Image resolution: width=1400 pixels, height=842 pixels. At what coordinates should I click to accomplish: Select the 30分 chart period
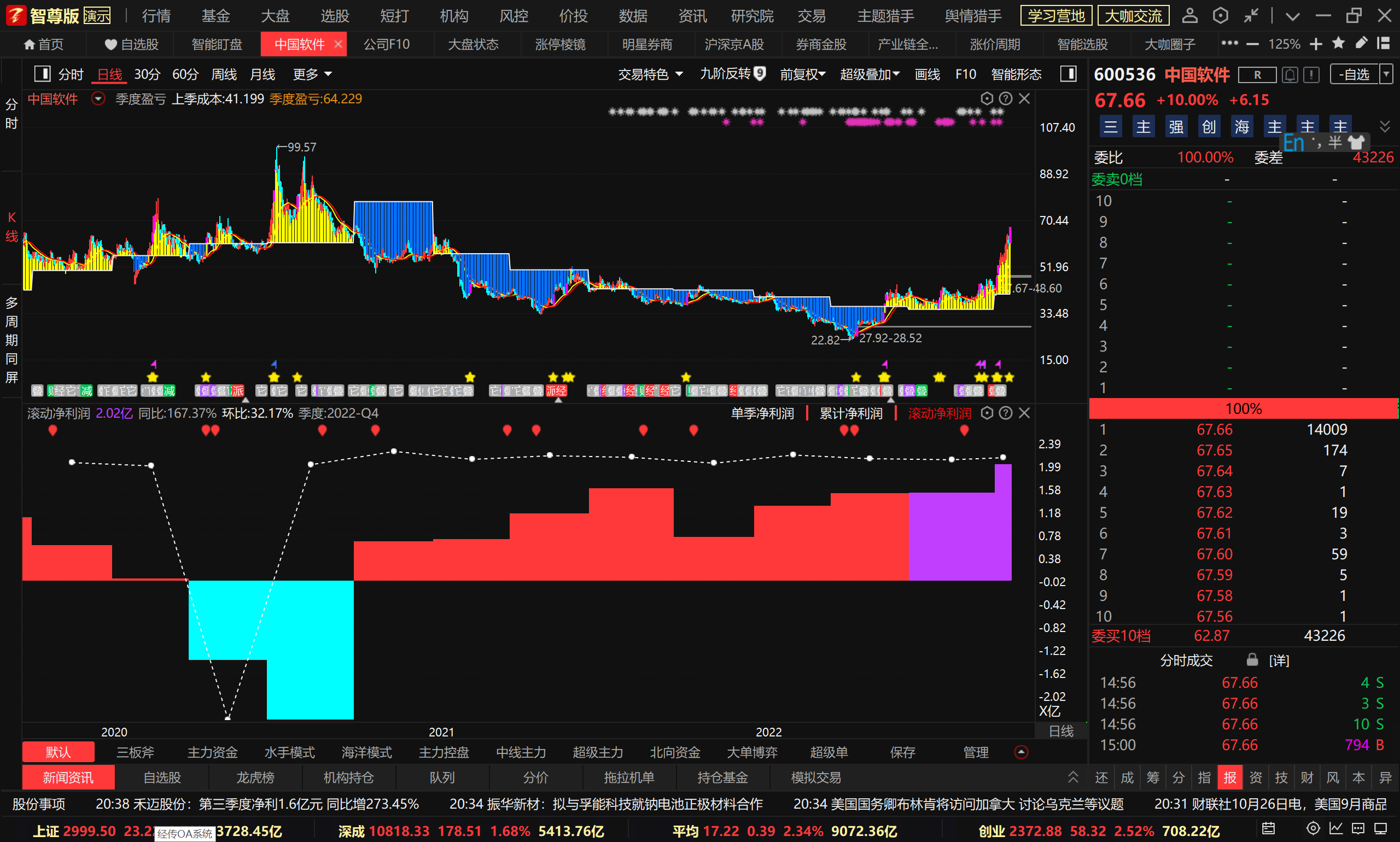point(147,74)
